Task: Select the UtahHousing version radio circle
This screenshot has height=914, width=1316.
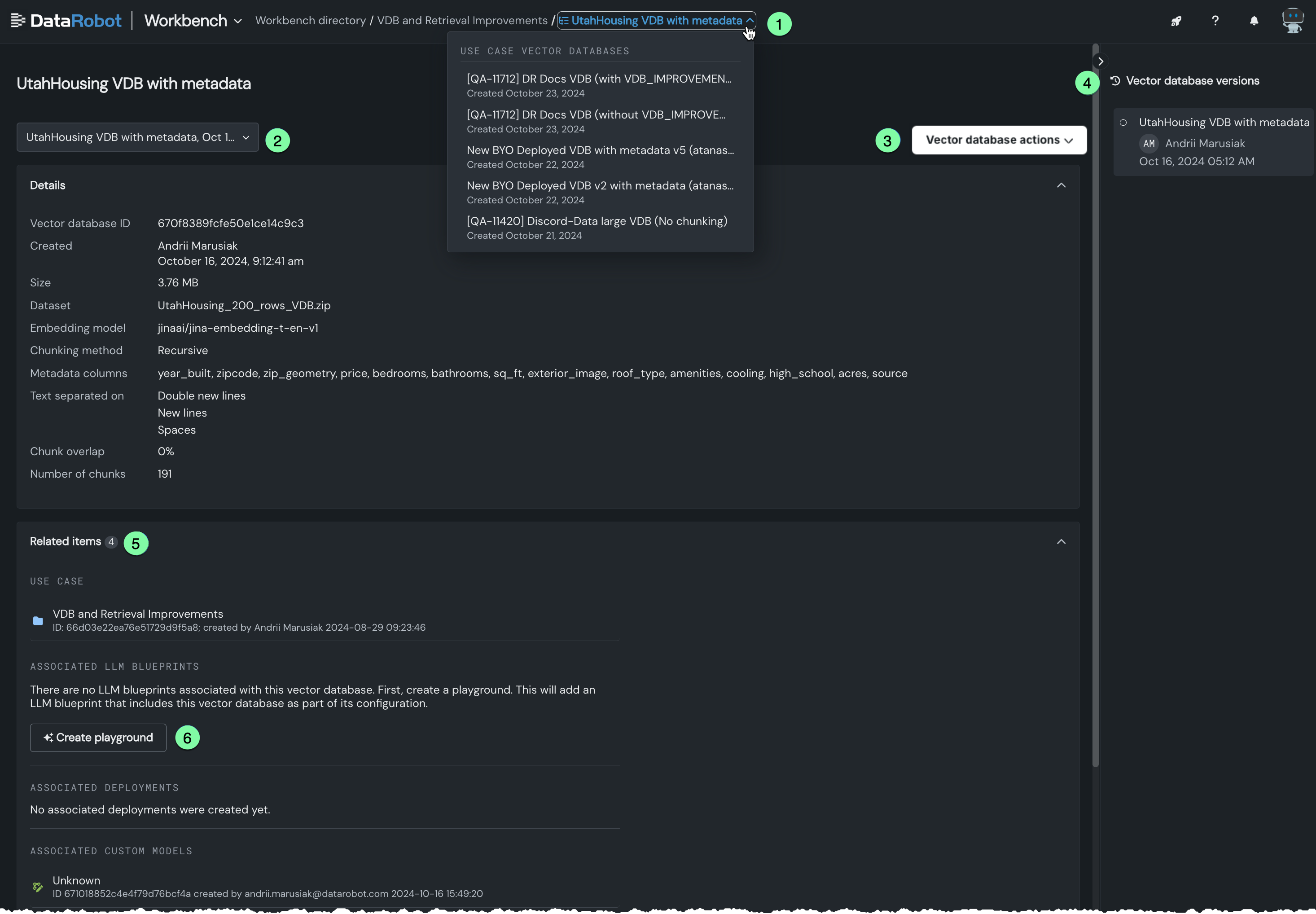Action: point(1123,122)
